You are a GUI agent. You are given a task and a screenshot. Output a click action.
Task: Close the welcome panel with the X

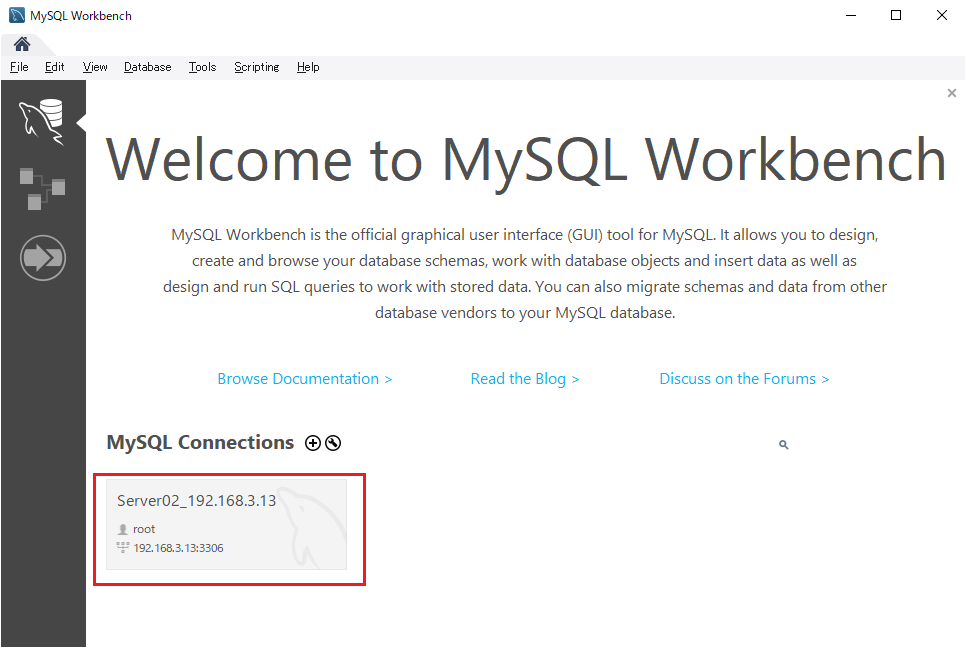tap(952, 93)
